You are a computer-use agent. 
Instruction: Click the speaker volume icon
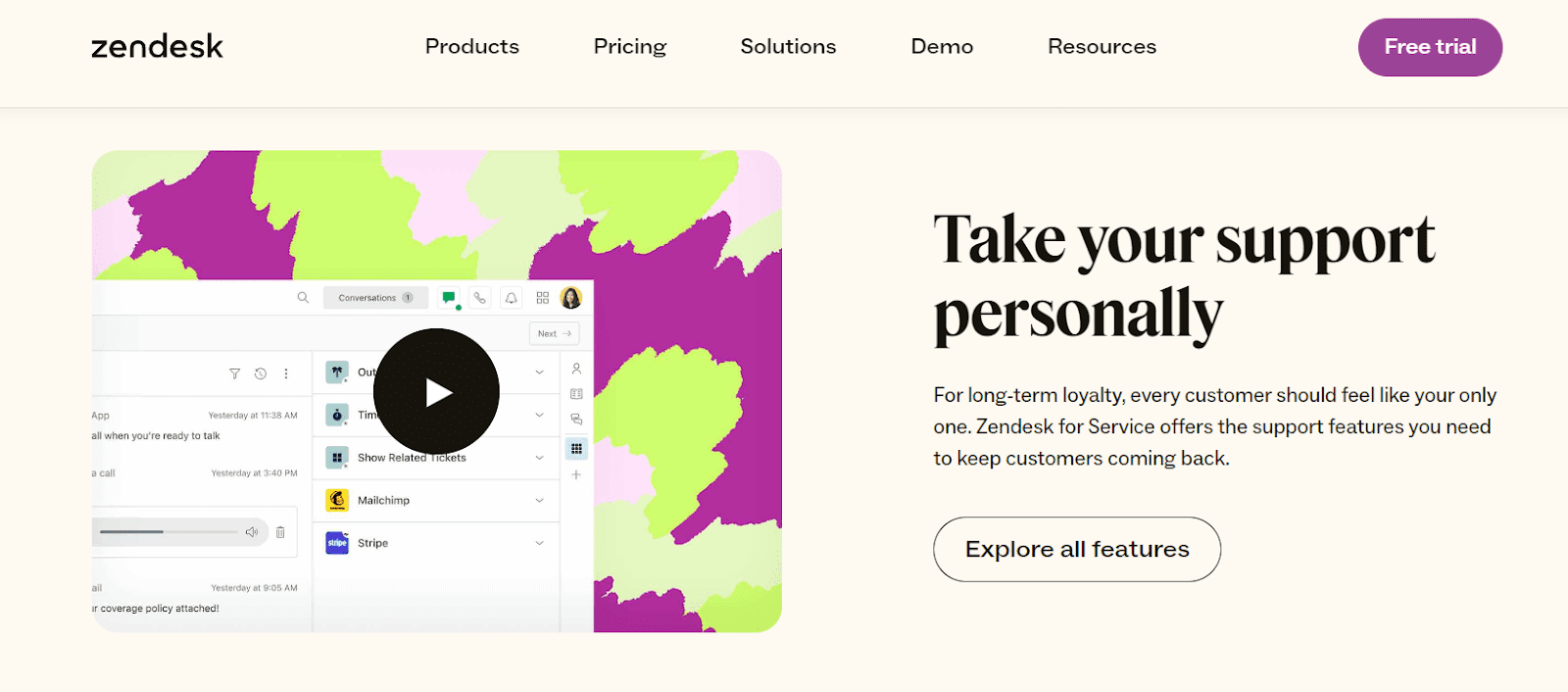(x=252, y=532)
